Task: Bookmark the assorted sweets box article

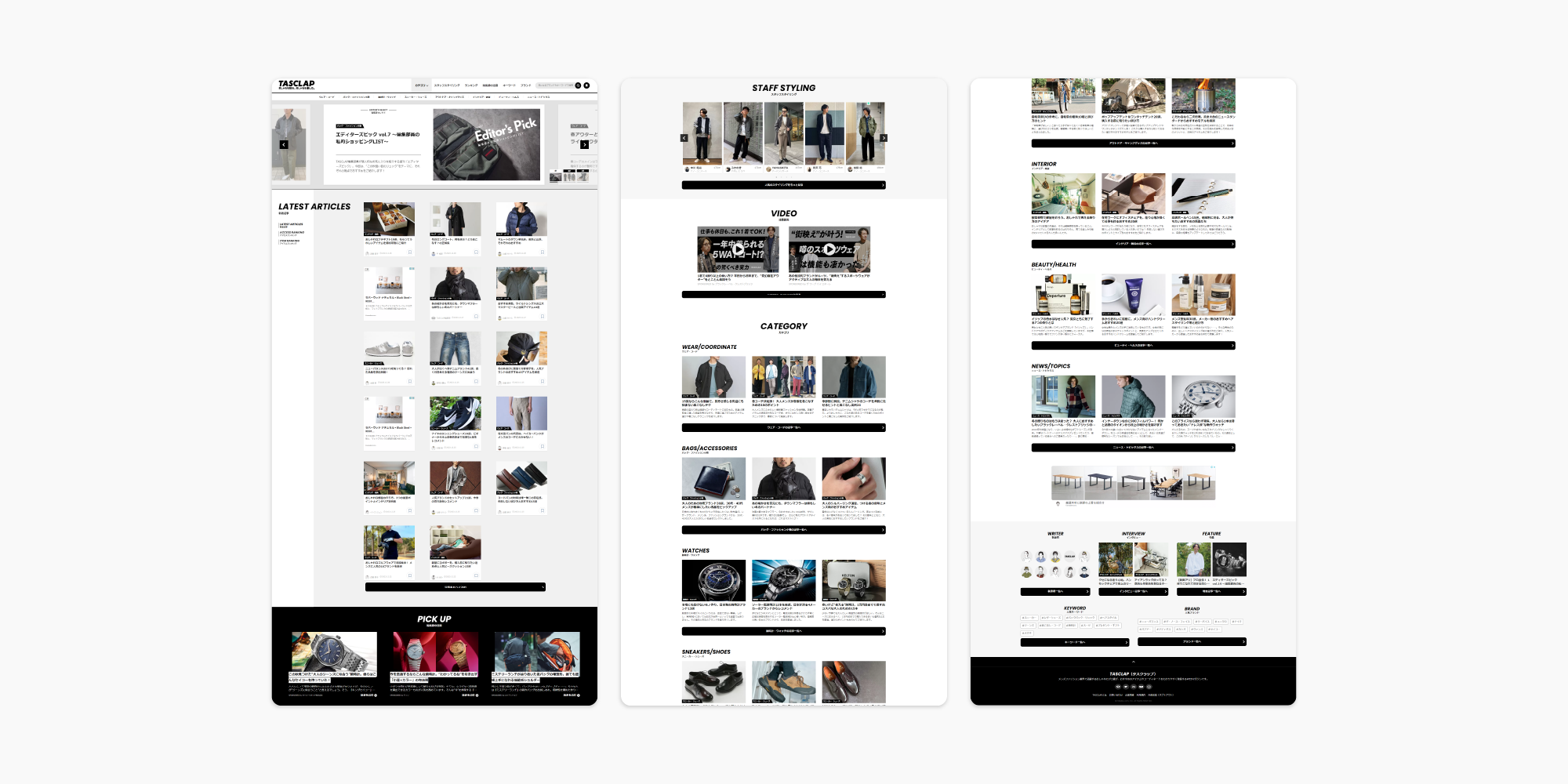Action: click(410, 252)
